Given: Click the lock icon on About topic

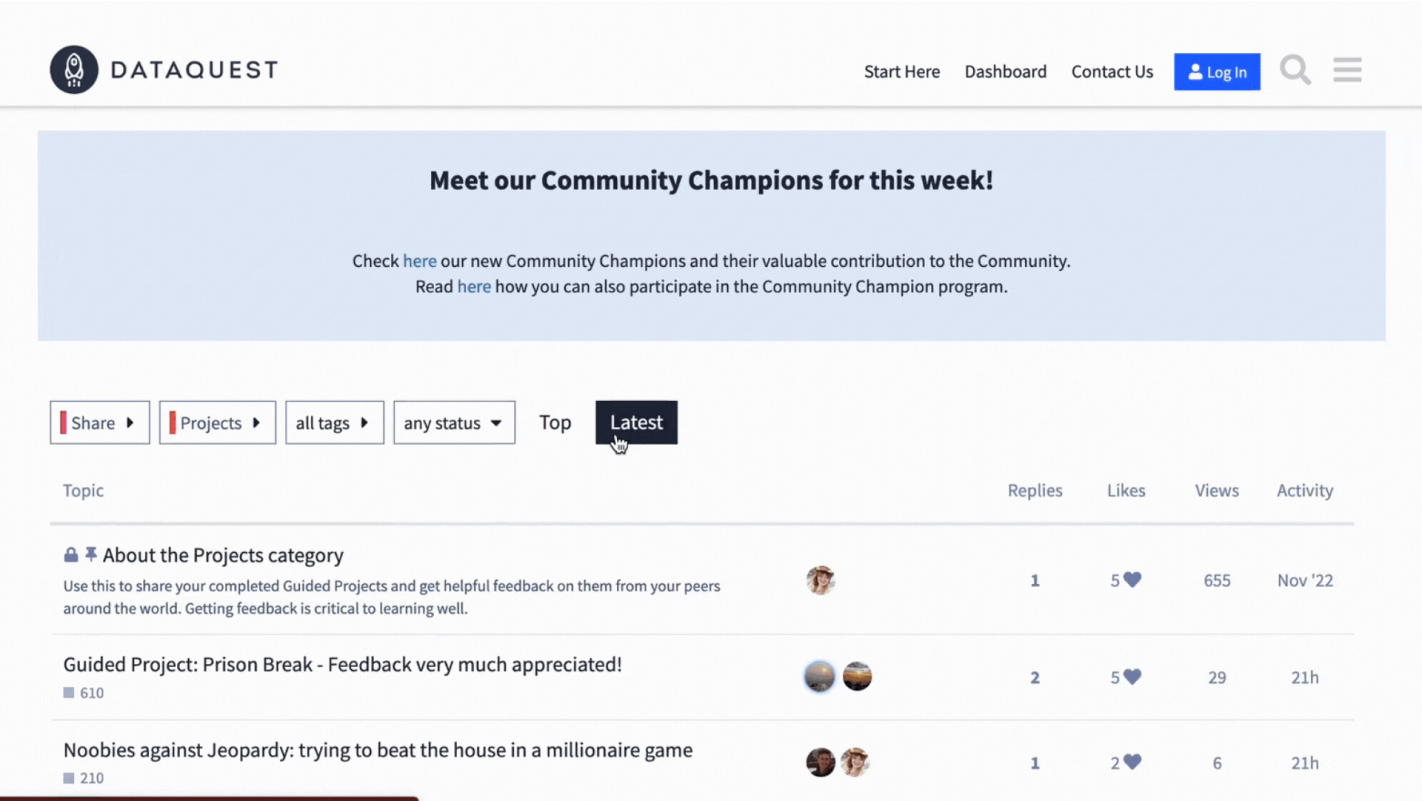Looking at the screenshot, I should [x=71, y=555].
